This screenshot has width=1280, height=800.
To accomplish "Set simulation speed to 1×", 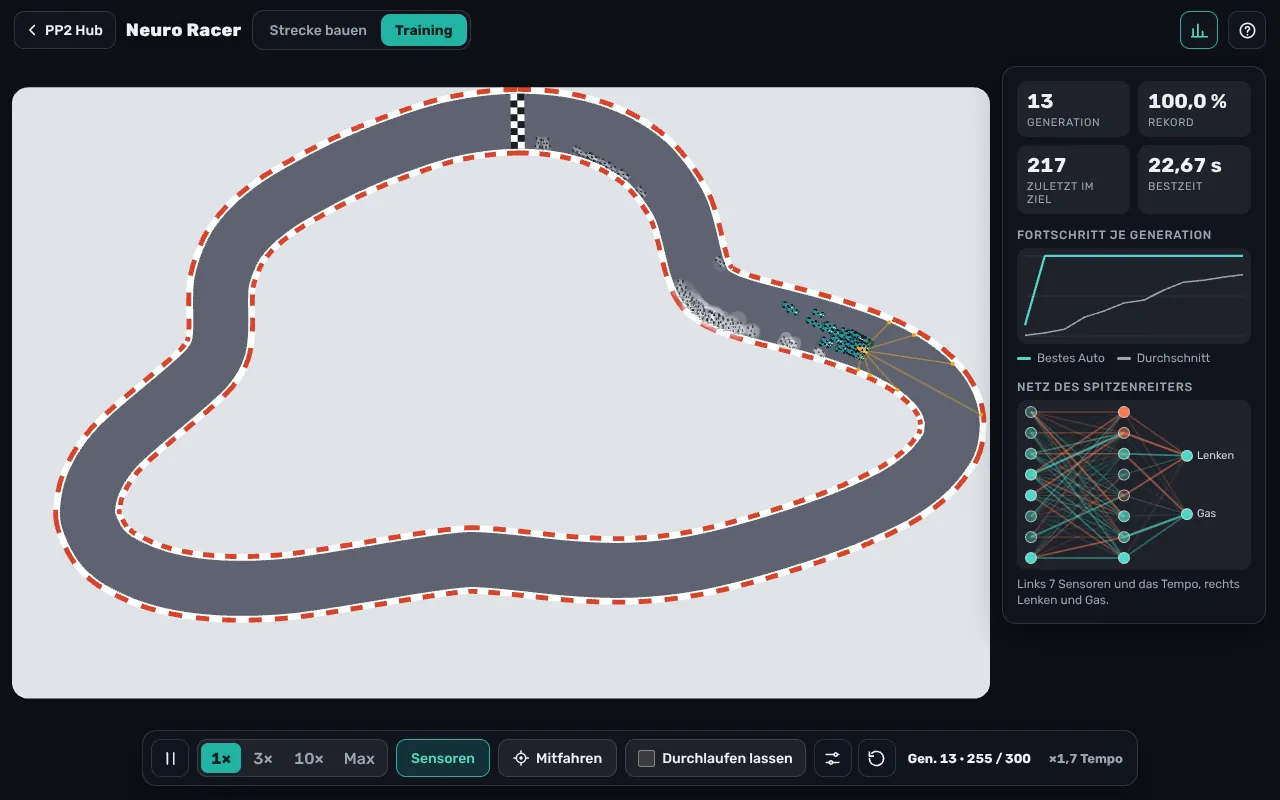I will (221, 758).
